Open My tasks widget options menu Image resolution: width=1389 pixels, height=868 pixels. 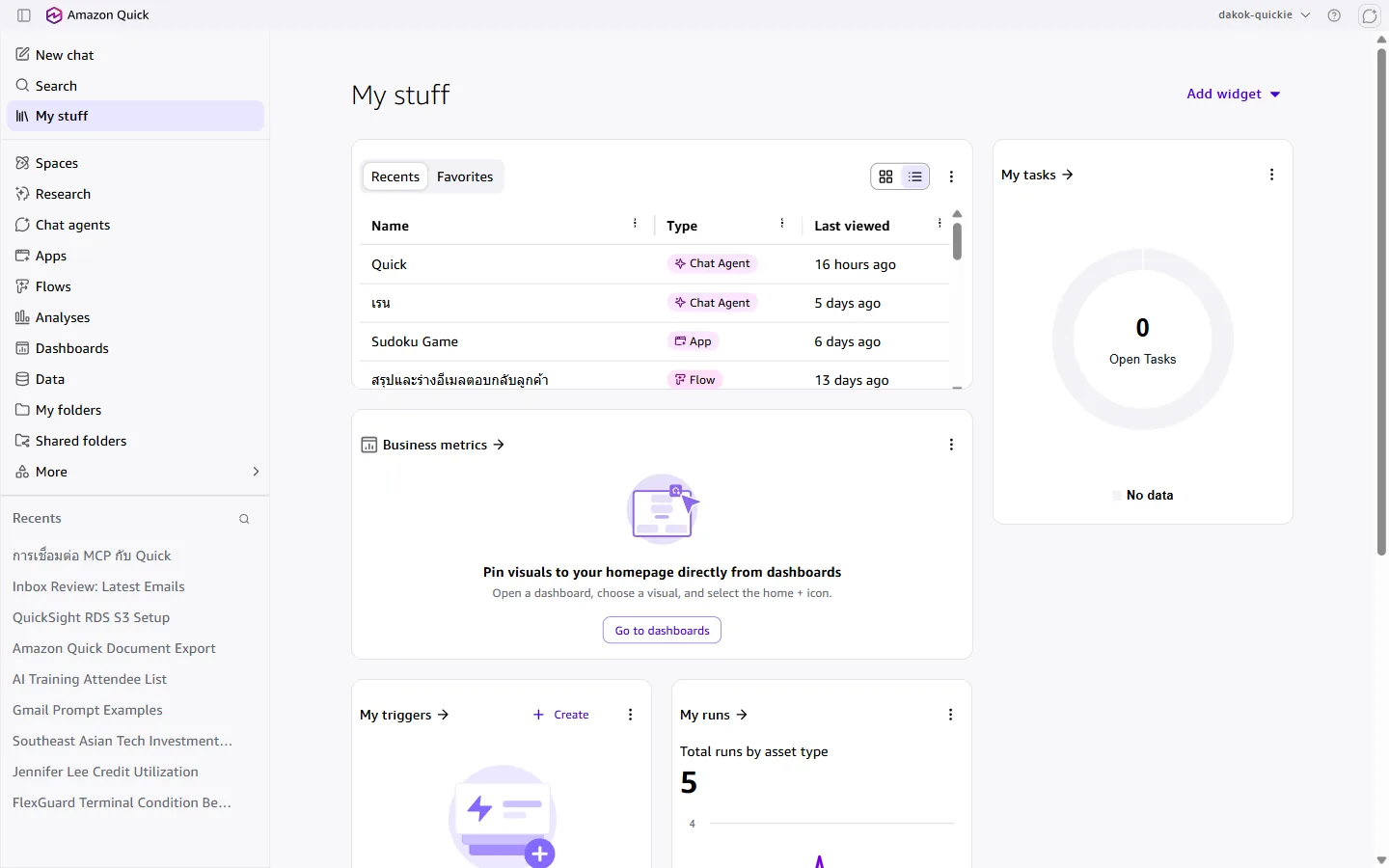[1271, 175]
